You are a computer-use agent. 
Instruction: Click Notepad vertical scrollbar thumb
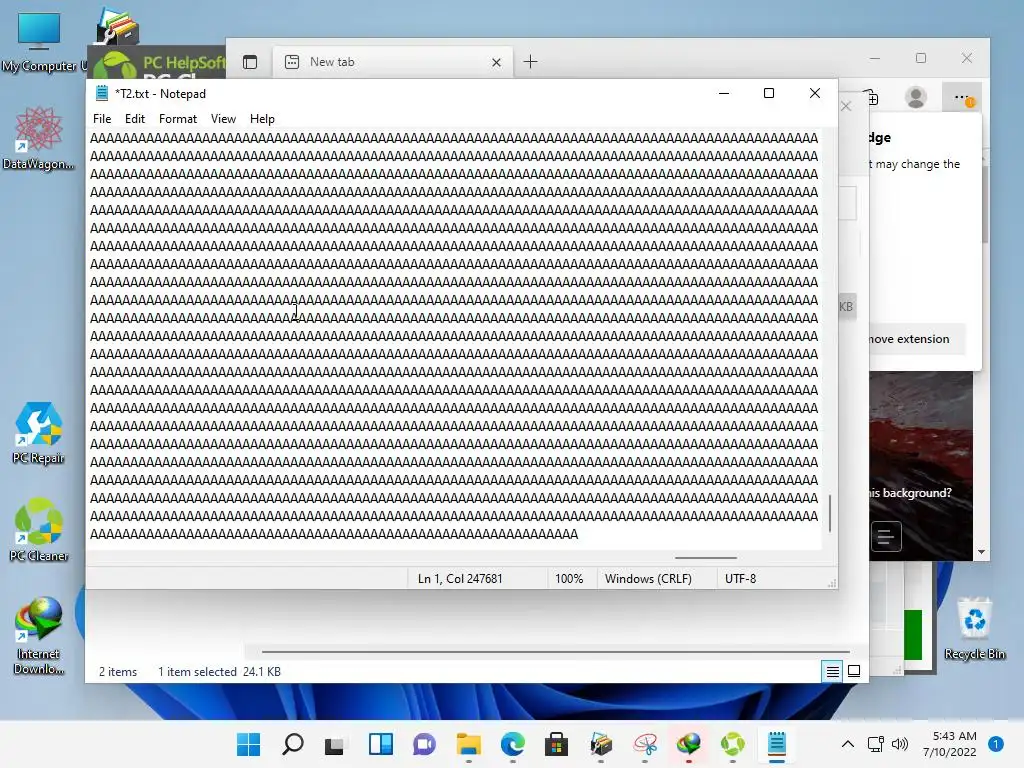click(829, 513)
